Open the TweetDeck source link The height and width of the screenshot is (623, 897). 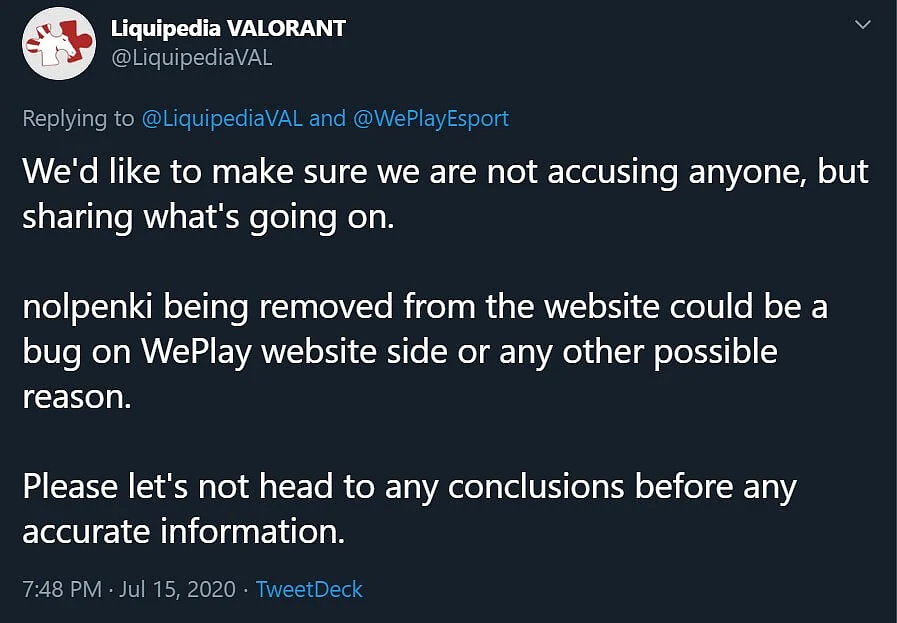point(309,589)
